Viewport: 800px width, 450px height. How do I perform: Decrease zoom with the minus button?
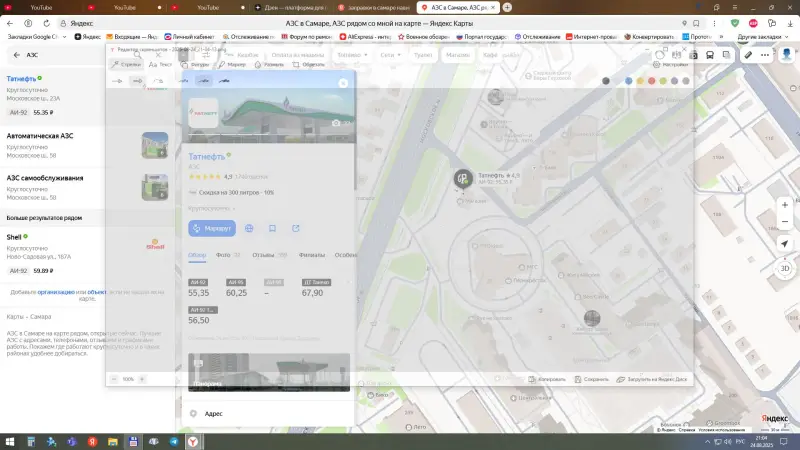(x=114, y=379)
